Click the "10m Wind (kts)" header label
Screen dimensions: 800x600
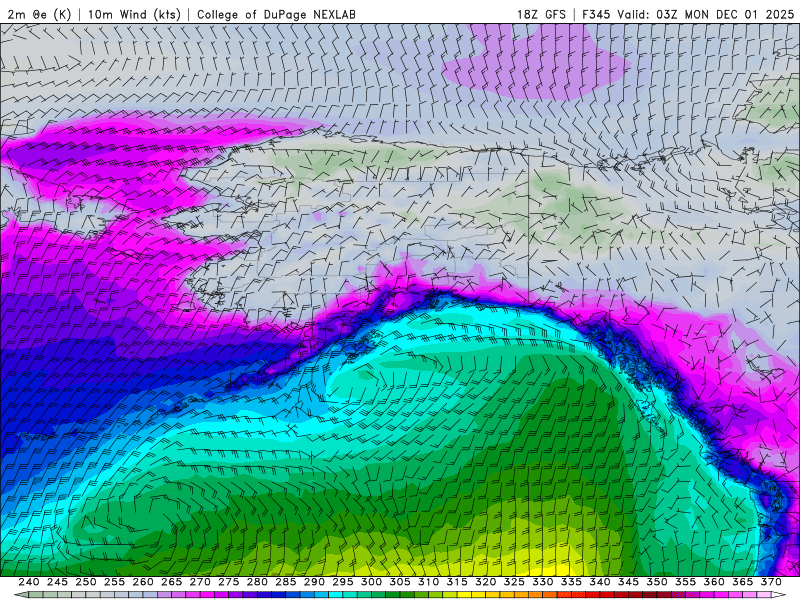coord(134,14)
